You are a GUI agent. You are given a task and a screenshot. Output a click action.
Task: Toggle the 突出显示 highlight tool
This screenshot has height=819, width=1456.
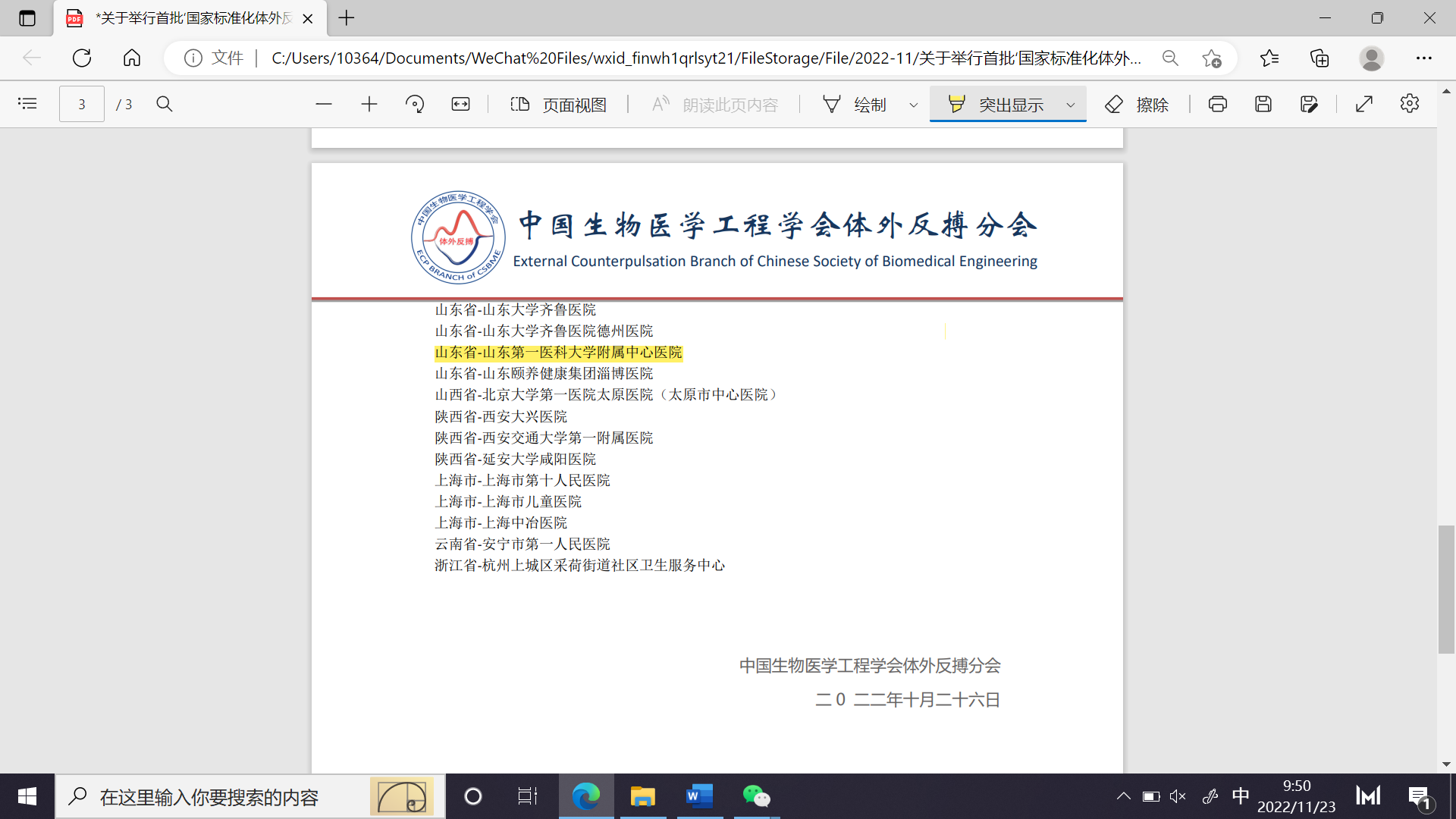point(996,105)
